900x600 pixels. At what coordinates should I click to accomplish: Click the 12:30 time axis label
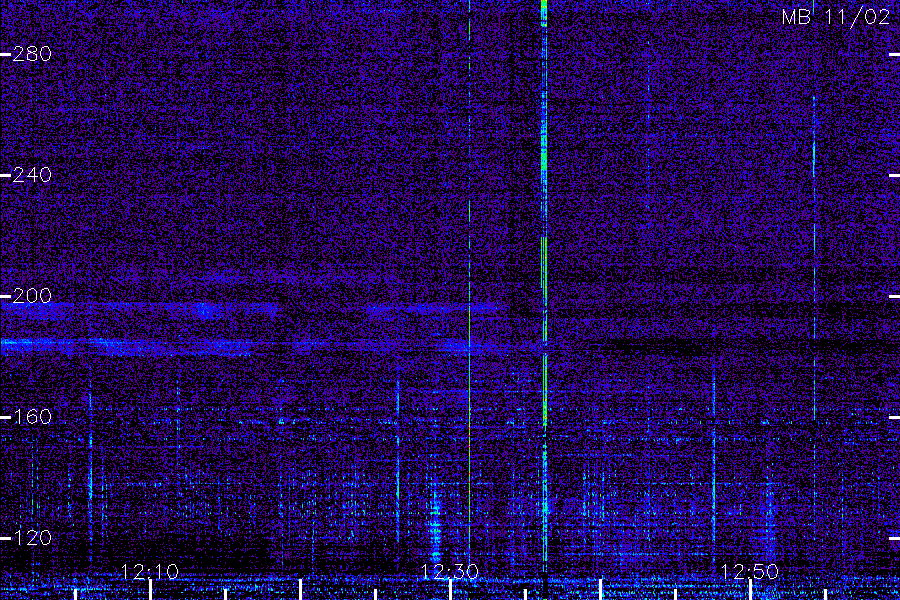point(449,571)
